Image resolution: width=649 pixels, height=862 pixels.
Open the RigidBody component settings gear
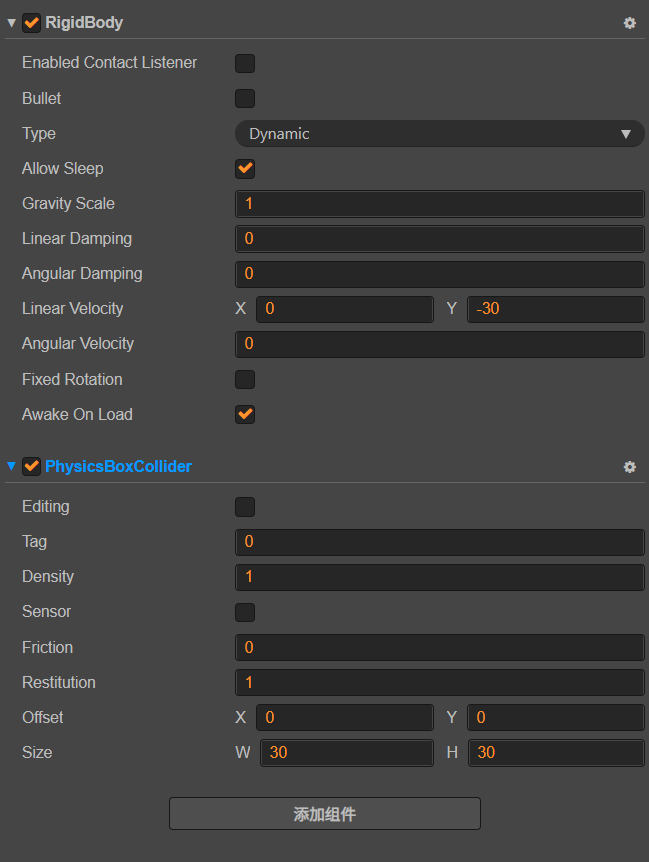[629, 23]
